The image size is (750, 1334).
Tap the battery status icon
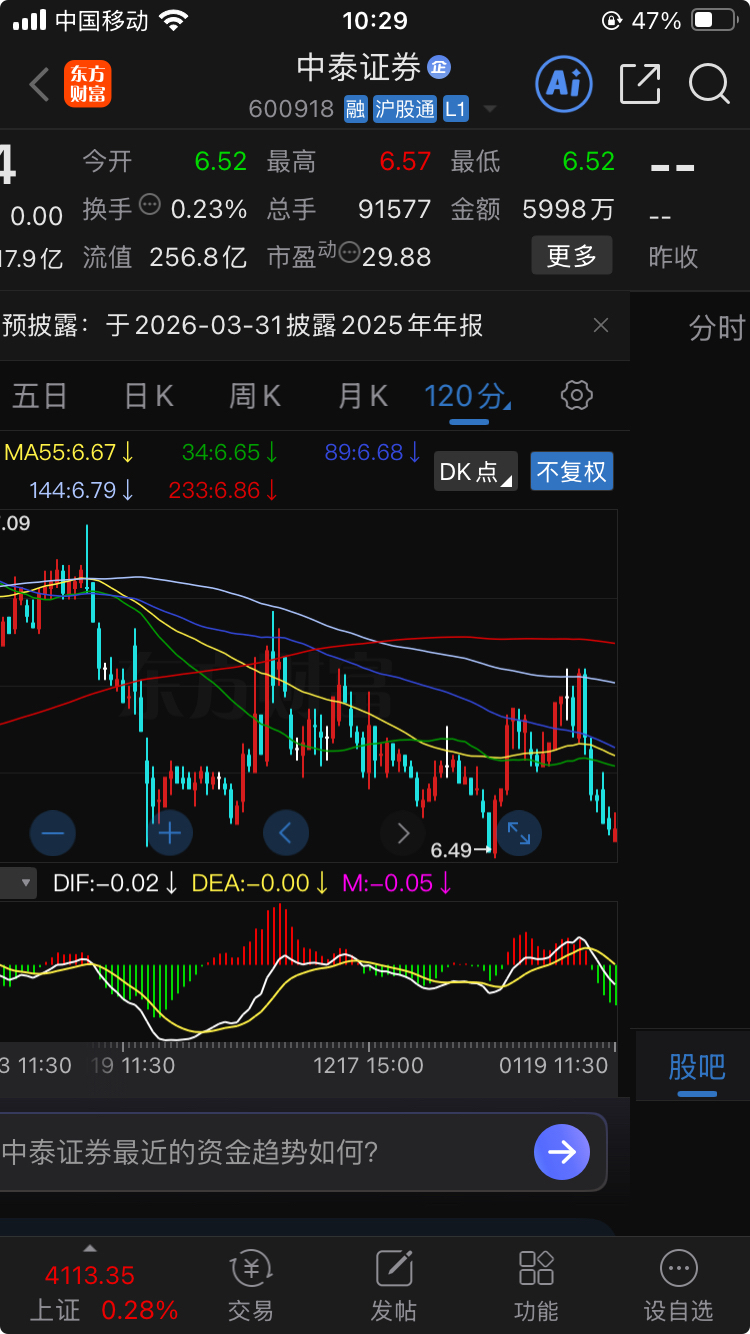click(715, 20)
